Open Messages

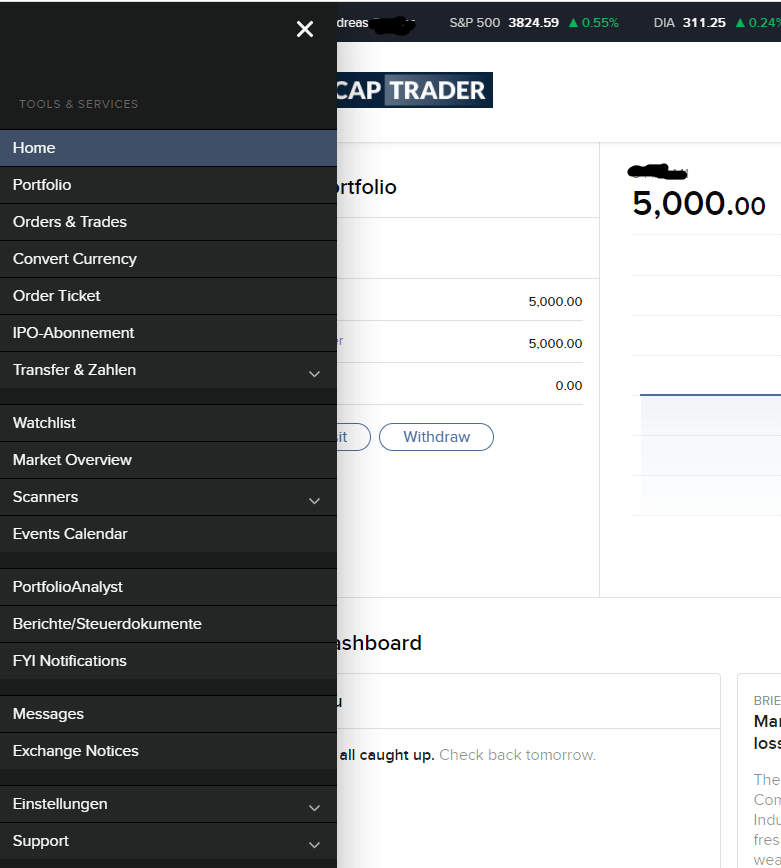[x=168, y=714]
